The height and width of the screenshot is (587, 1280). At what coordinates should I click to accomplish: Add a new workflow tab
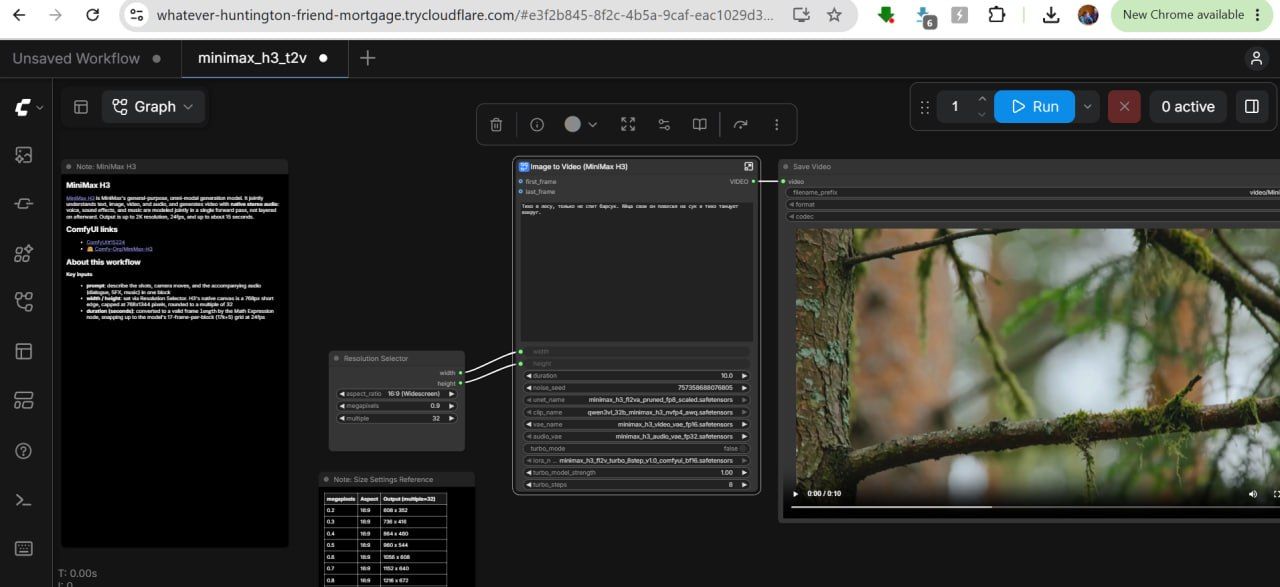coord(367,58)
